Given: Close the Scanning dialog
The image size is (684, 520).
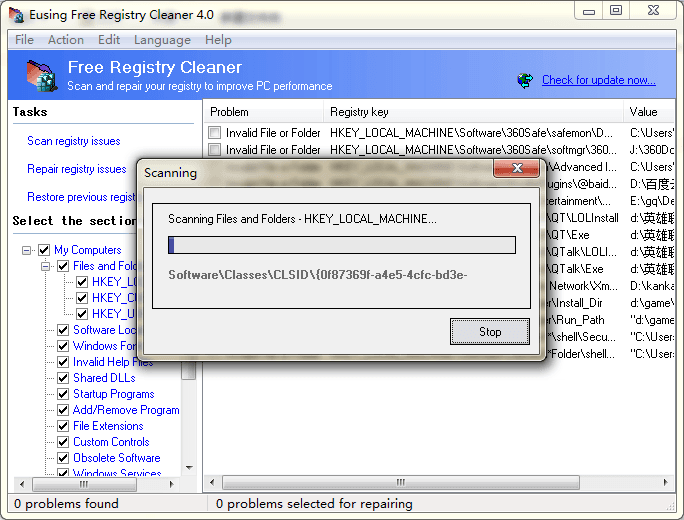Looking at the screenshot, I should point(517,168).
